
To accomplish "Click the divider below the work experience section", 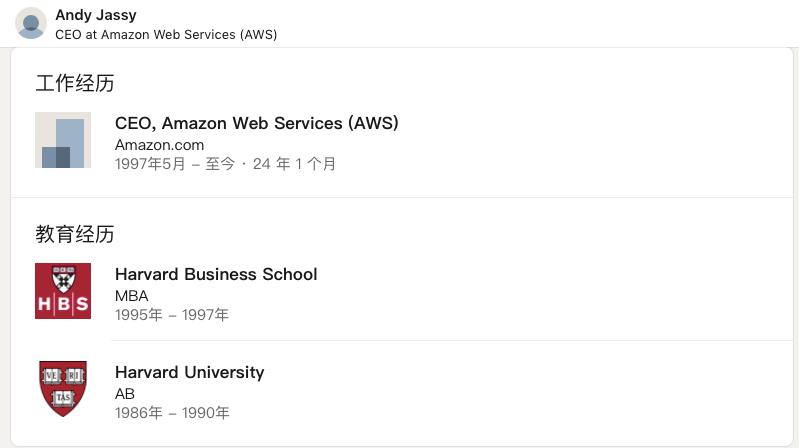I will [x=402, y=197].
